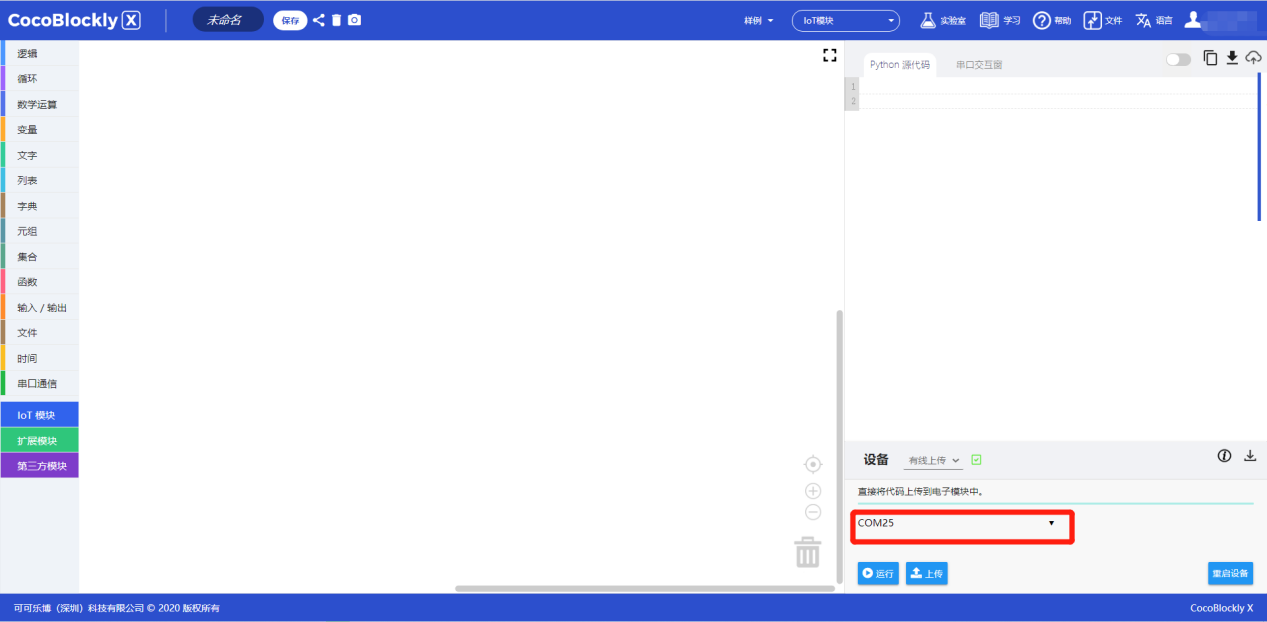Click the workspace trash can
The image size is (1267, 622).
pyautogui.click(x=808, y=552)
